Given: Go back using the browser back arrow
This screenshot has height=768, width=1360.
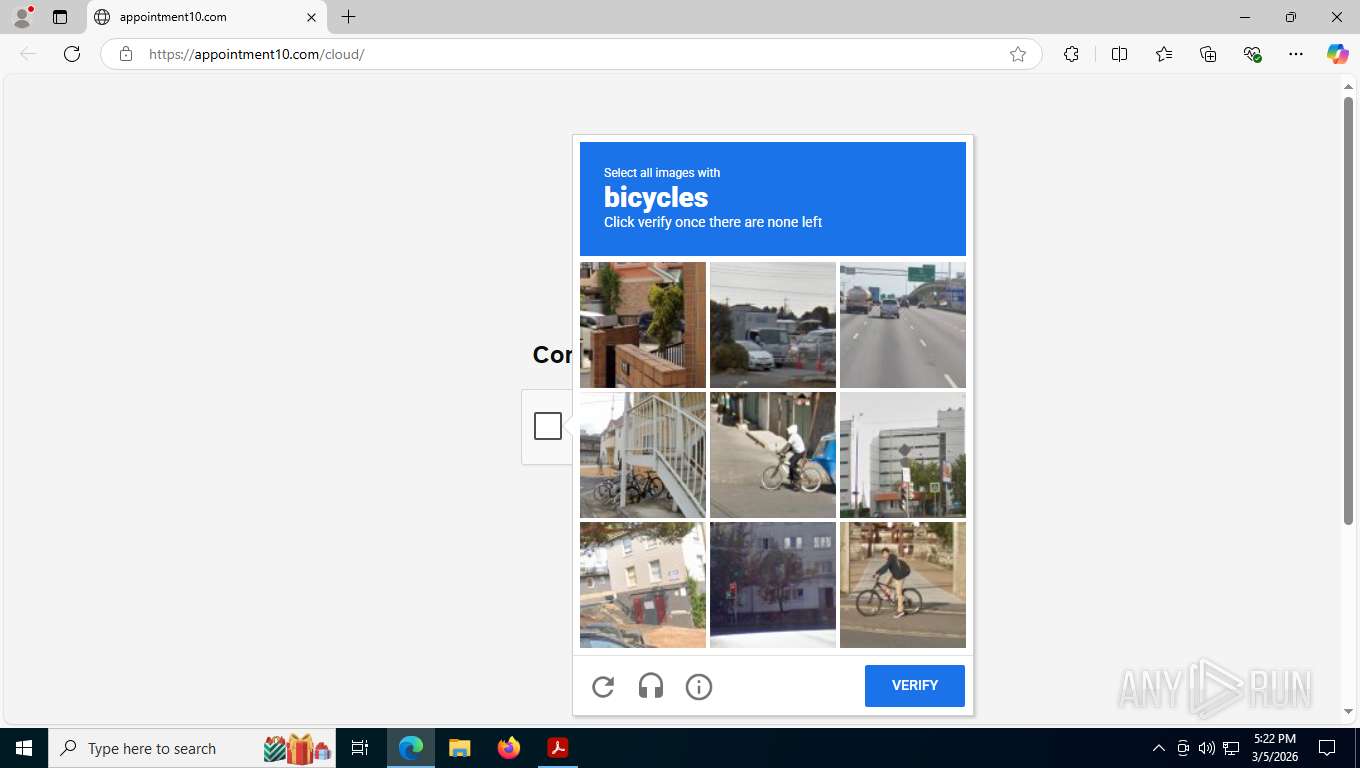Looking at the screenshot, I should 28,54.
